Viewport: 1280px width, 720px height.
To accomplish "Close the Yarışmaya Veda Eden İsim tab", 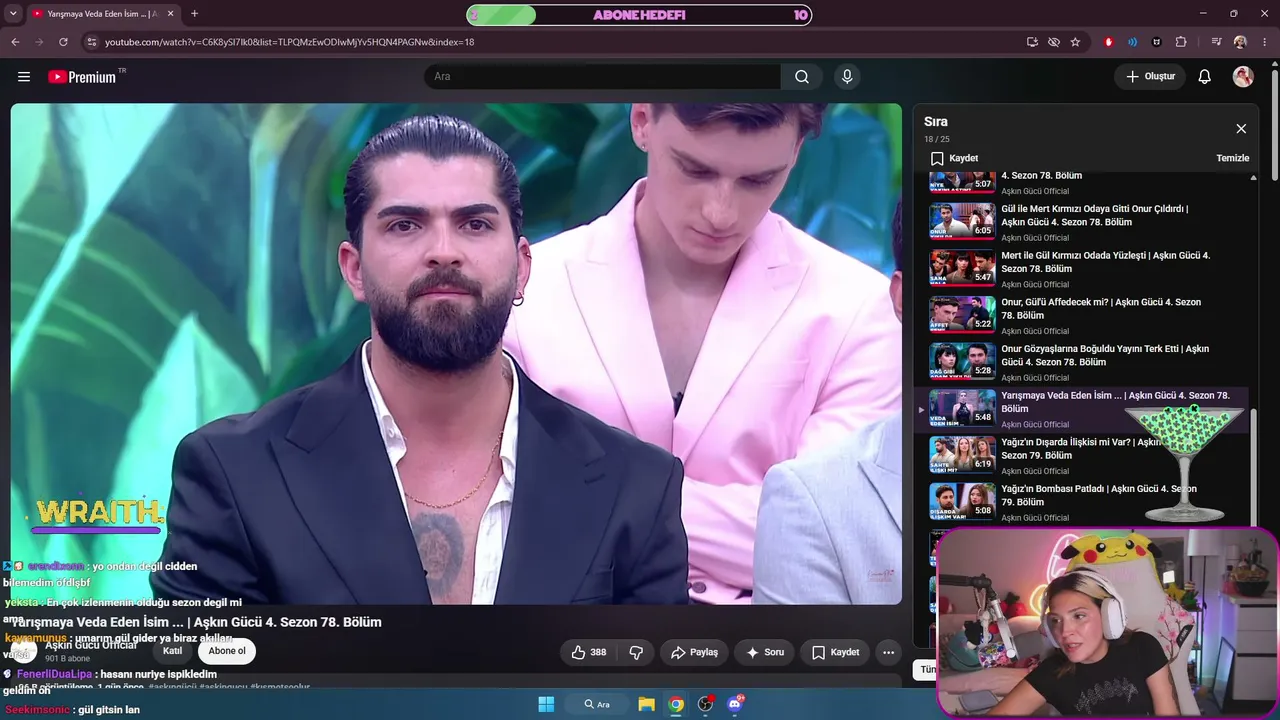I will (168, 14).
